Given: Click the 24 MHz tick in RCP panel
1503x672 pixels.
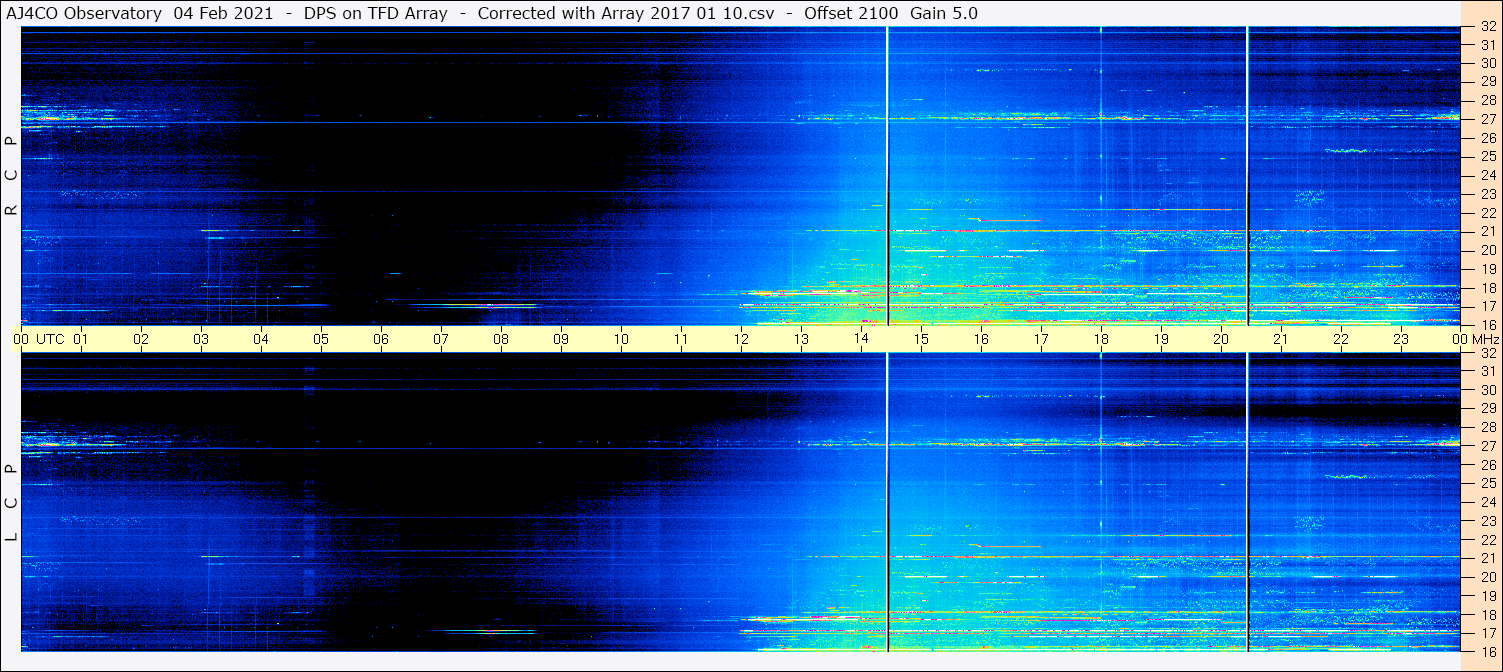Looking at the screenshot, I should 1488,176.
